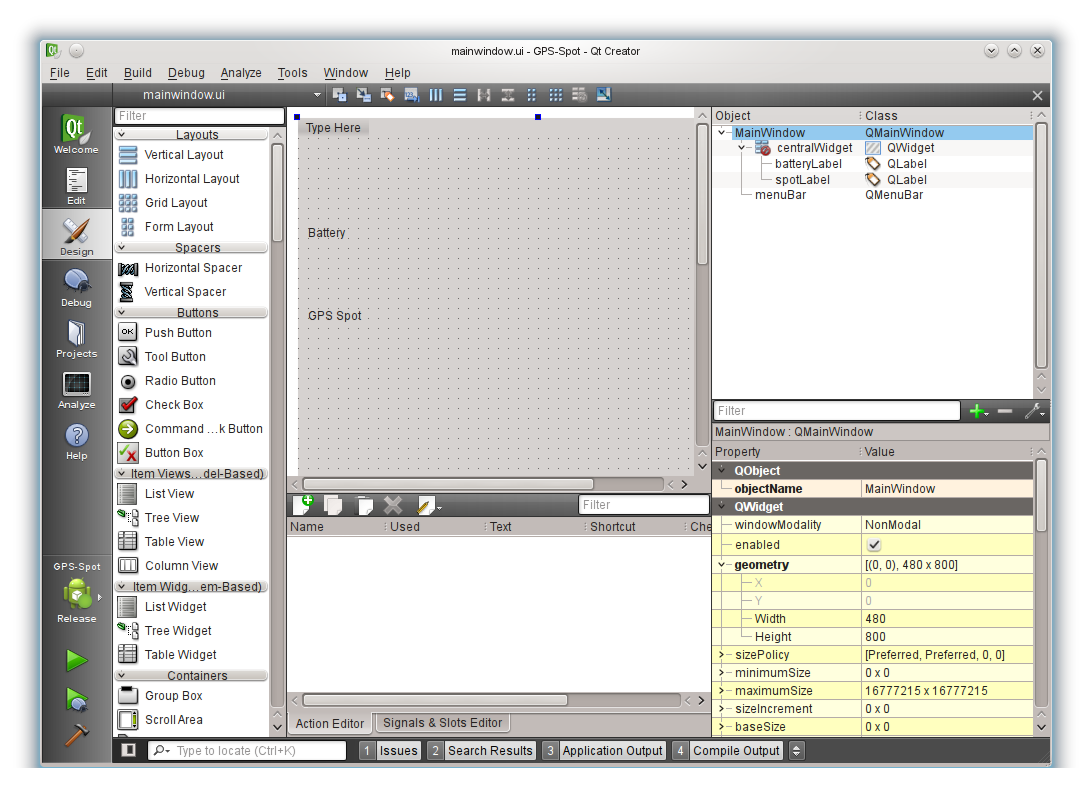The image size is (1092, 807).
Task: Expand the minimumSize property
Action: (722, 673)
